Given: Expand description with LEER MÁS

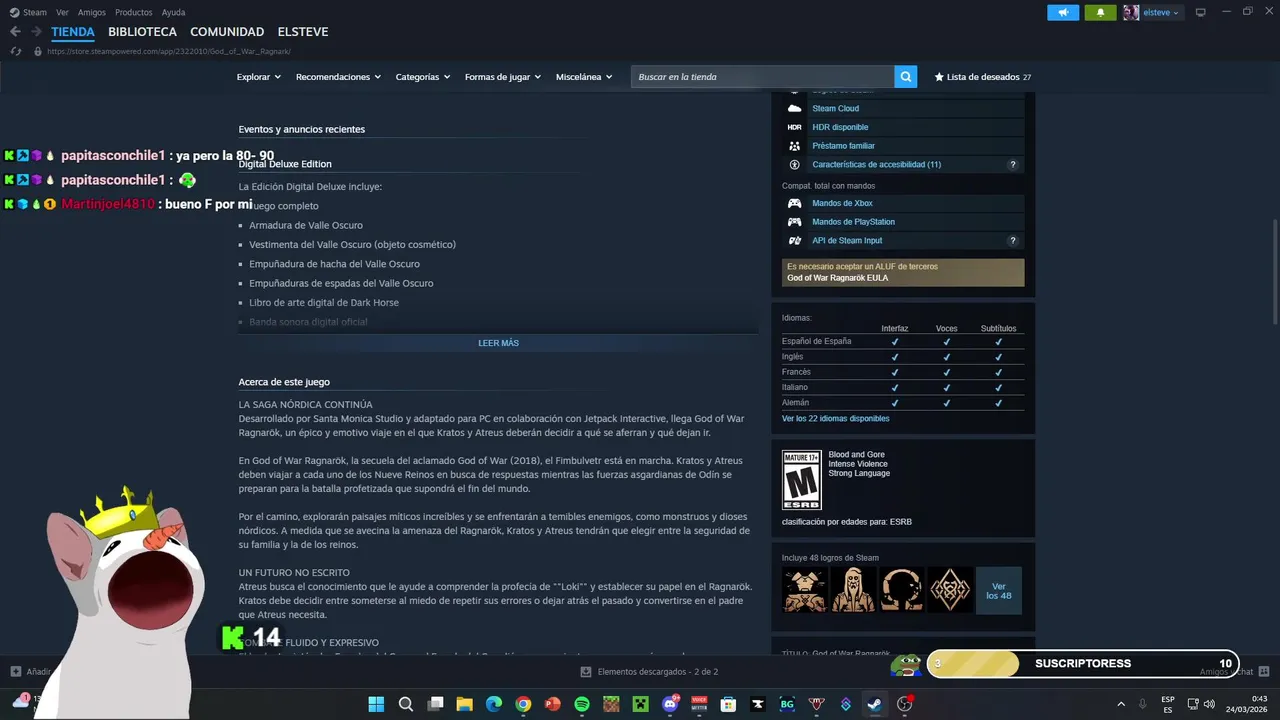Looking at the screenshot, I should 498,343.
